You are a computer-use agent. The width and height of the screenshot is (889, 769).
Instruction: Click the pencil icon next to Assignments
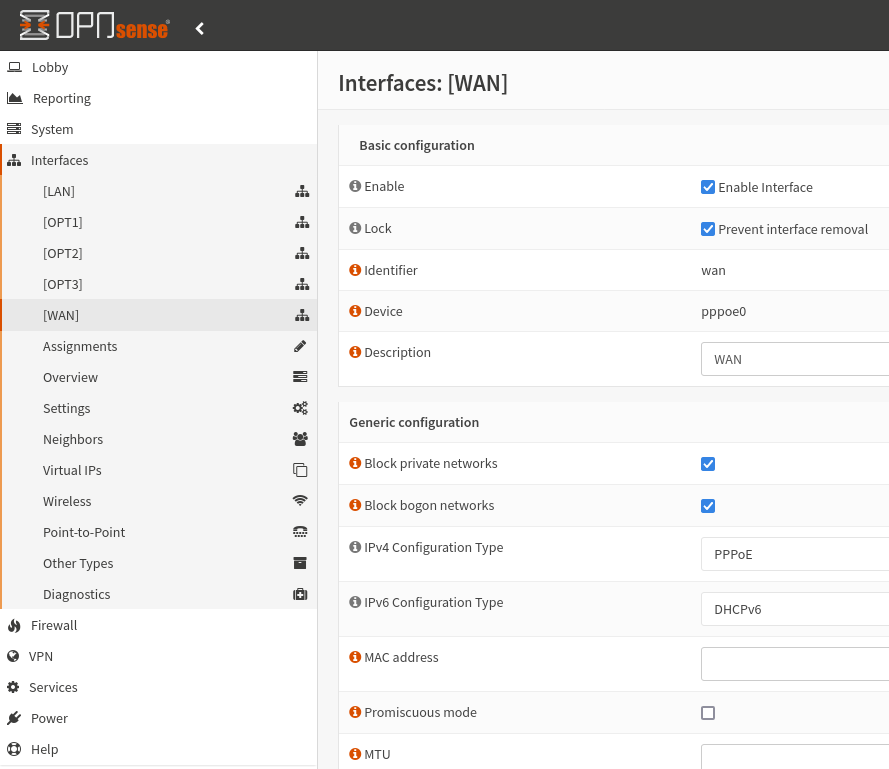coord(300,346)
